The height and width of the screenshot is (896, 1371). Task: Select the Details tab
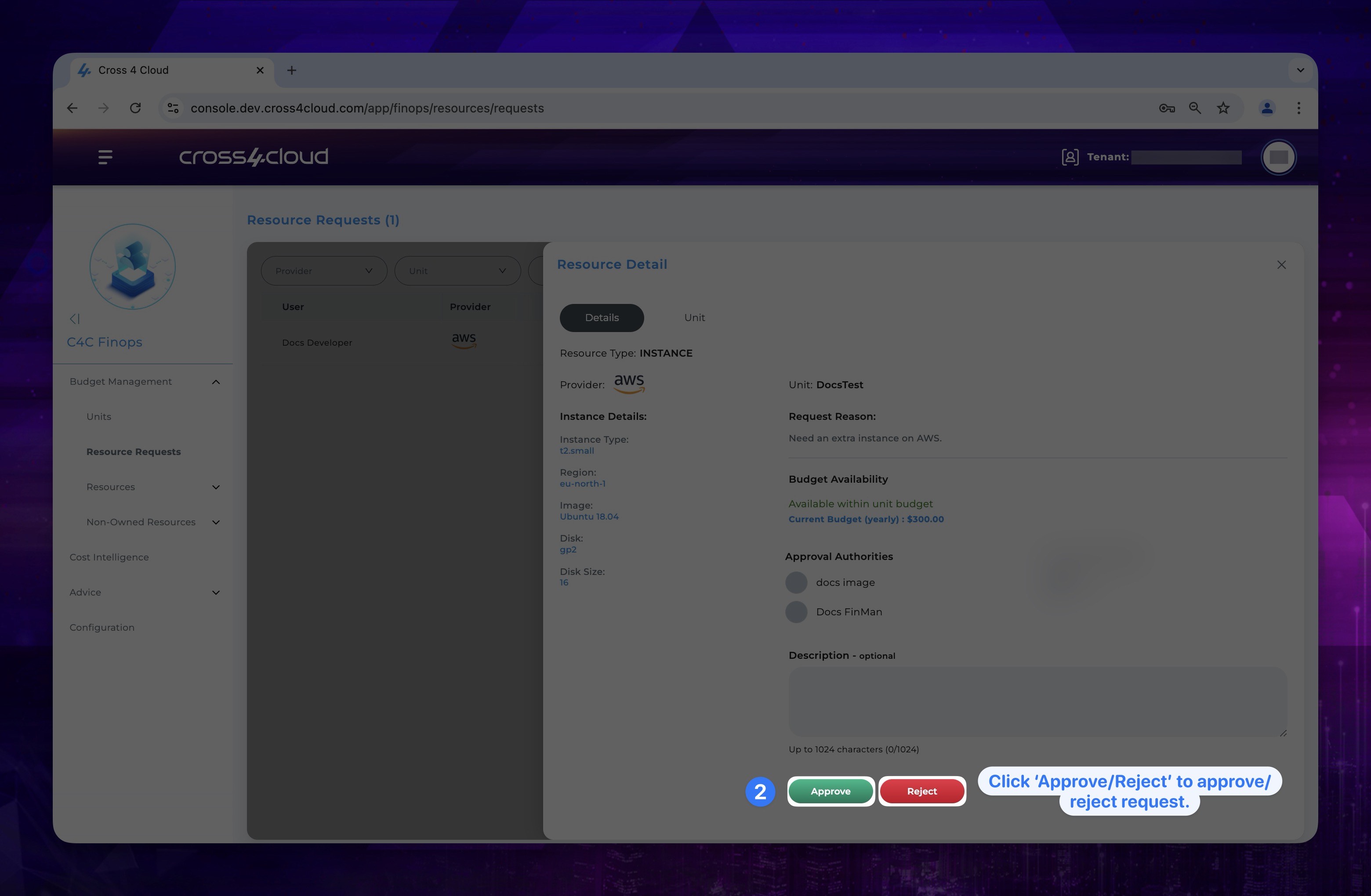pos(601,317)
